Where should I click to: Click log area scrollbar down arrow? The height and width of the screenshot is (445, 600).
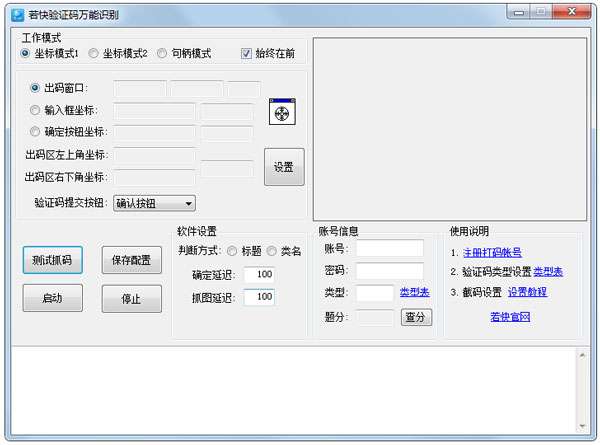(x=582, y=426)
